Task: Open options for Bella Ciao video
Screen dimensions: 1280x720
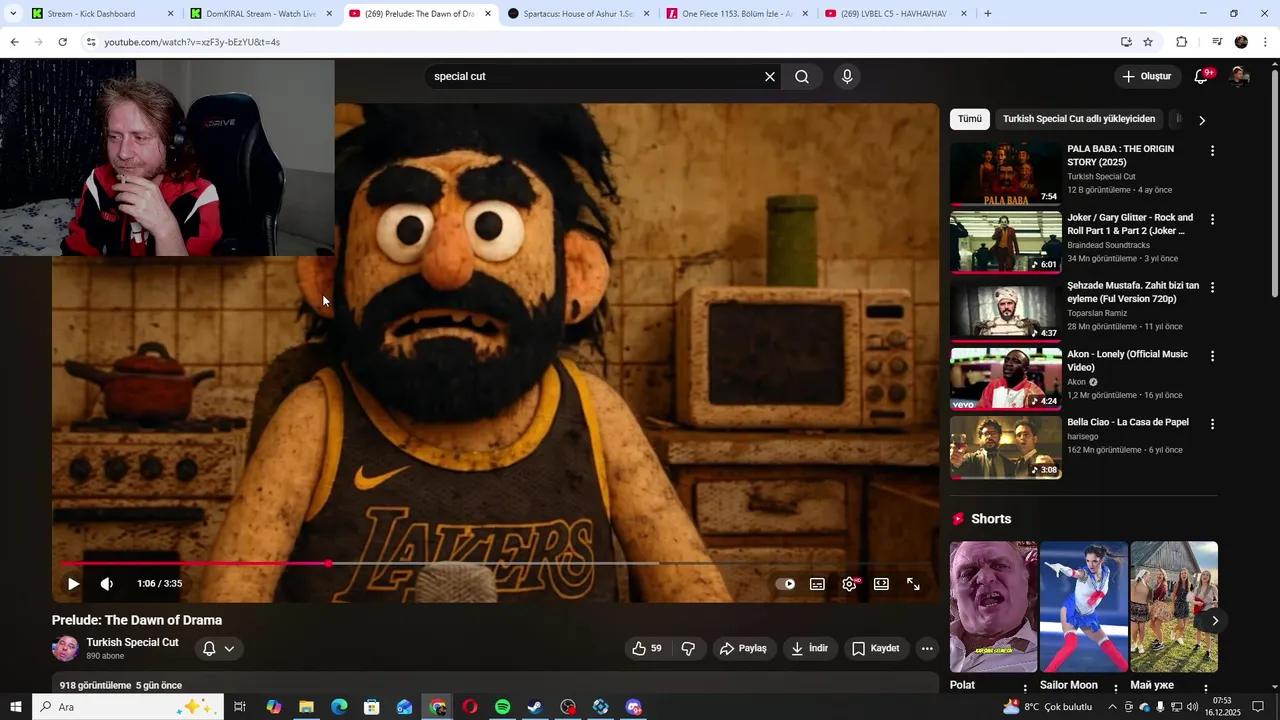Action: point(1212,424)
